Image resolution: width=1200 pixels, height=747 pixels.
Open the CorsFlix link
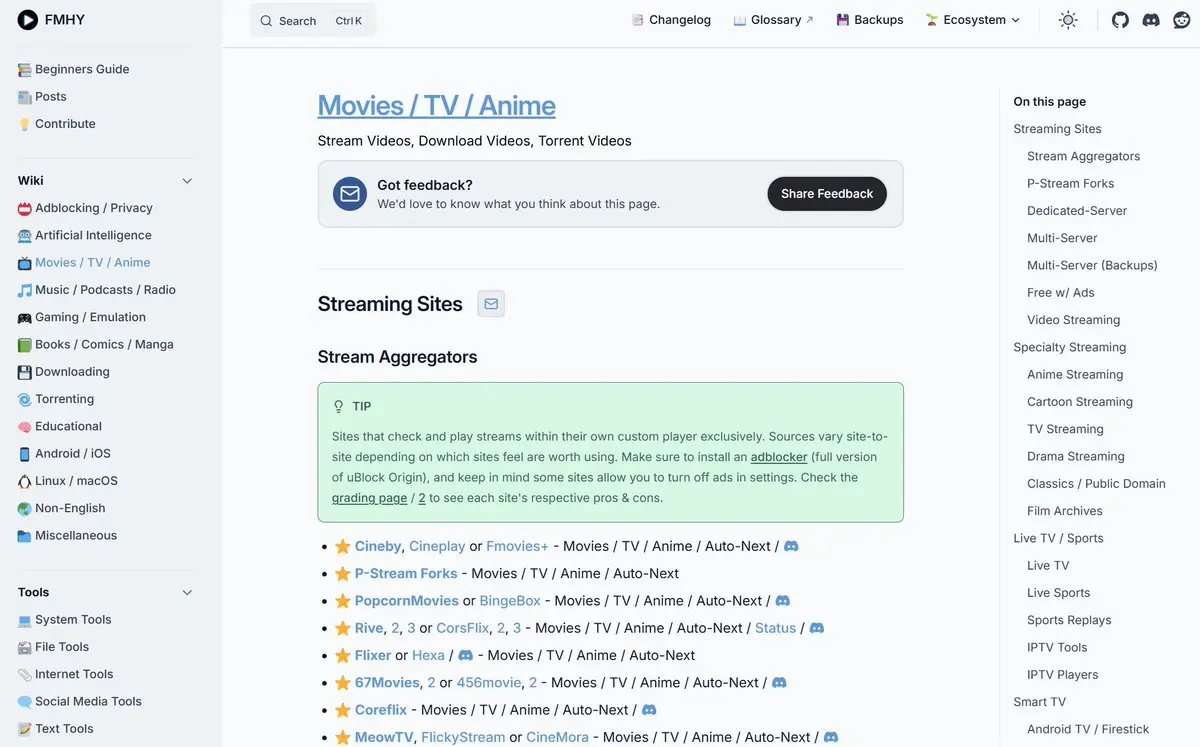[464, 628]
